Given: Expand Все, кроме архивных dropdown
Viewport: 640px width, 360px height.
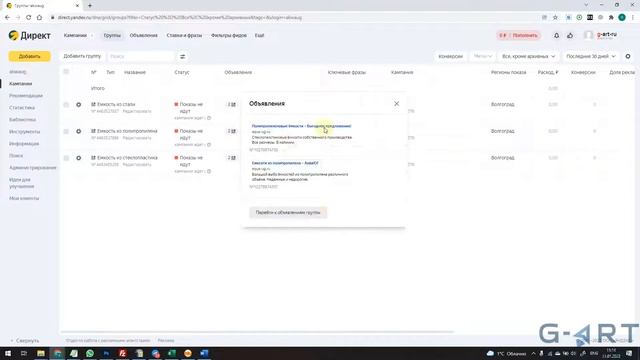Looking at the screenshot, I should click(x=528, y=56).
